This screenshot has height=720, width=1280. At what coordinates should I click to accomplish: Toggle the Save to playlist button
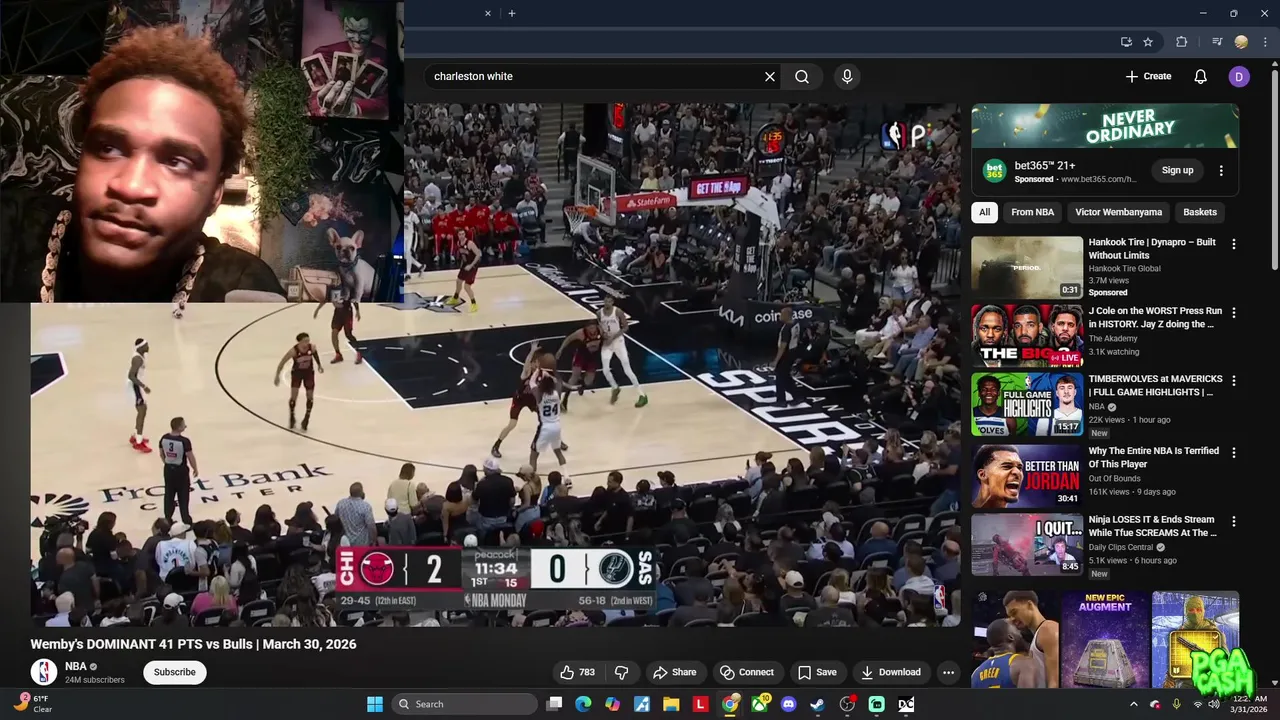pos(816,672)
